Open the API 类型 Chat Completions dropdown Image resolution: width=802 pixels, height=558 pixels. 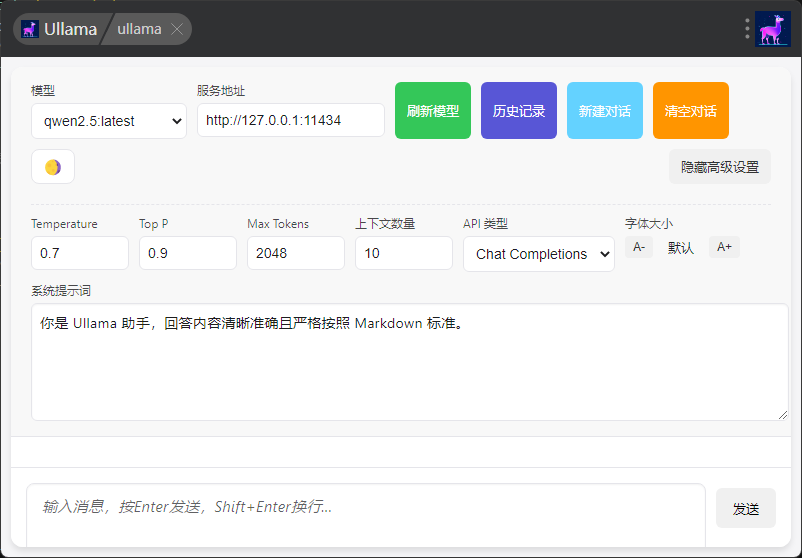pyautogui.click(x=539, y=254)
